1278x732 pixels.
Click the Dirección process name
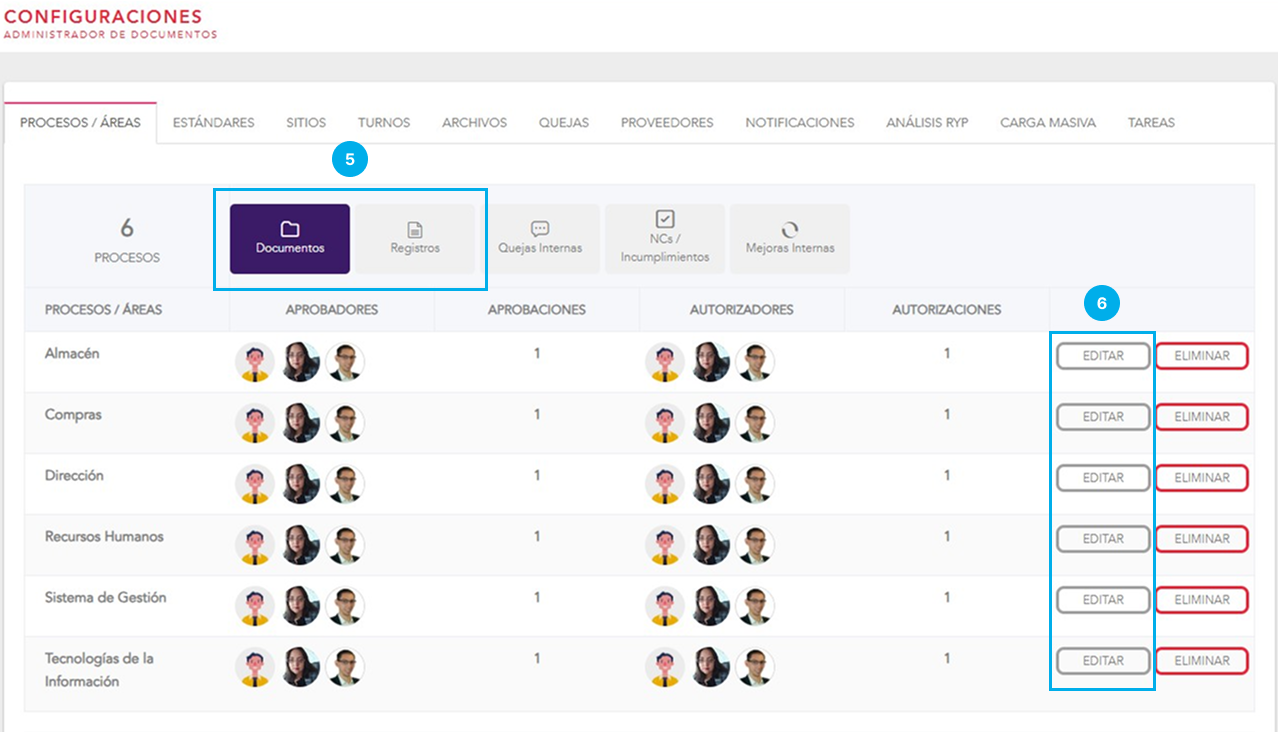[x=74, y=476]
